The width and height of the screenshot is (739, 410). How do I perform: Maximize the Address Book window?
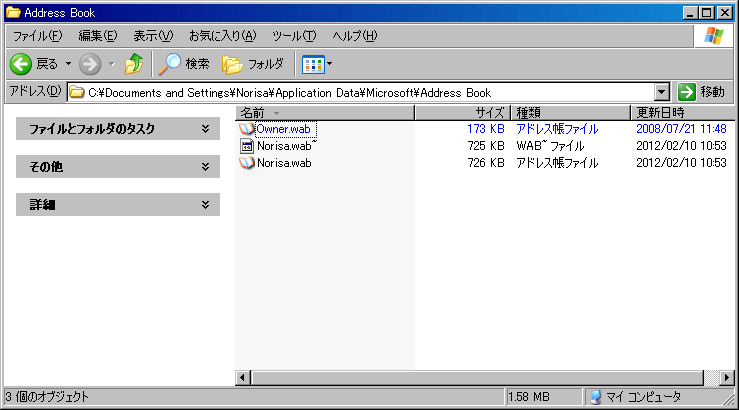click(707, 13)
